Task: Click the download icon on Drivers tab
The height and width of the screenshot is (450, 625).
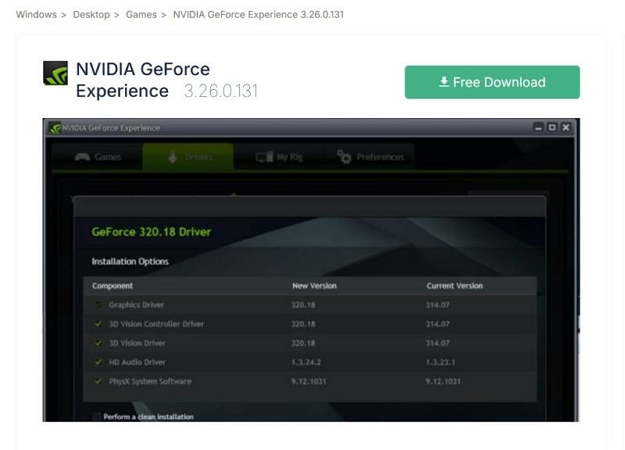Action: (173, 157)
